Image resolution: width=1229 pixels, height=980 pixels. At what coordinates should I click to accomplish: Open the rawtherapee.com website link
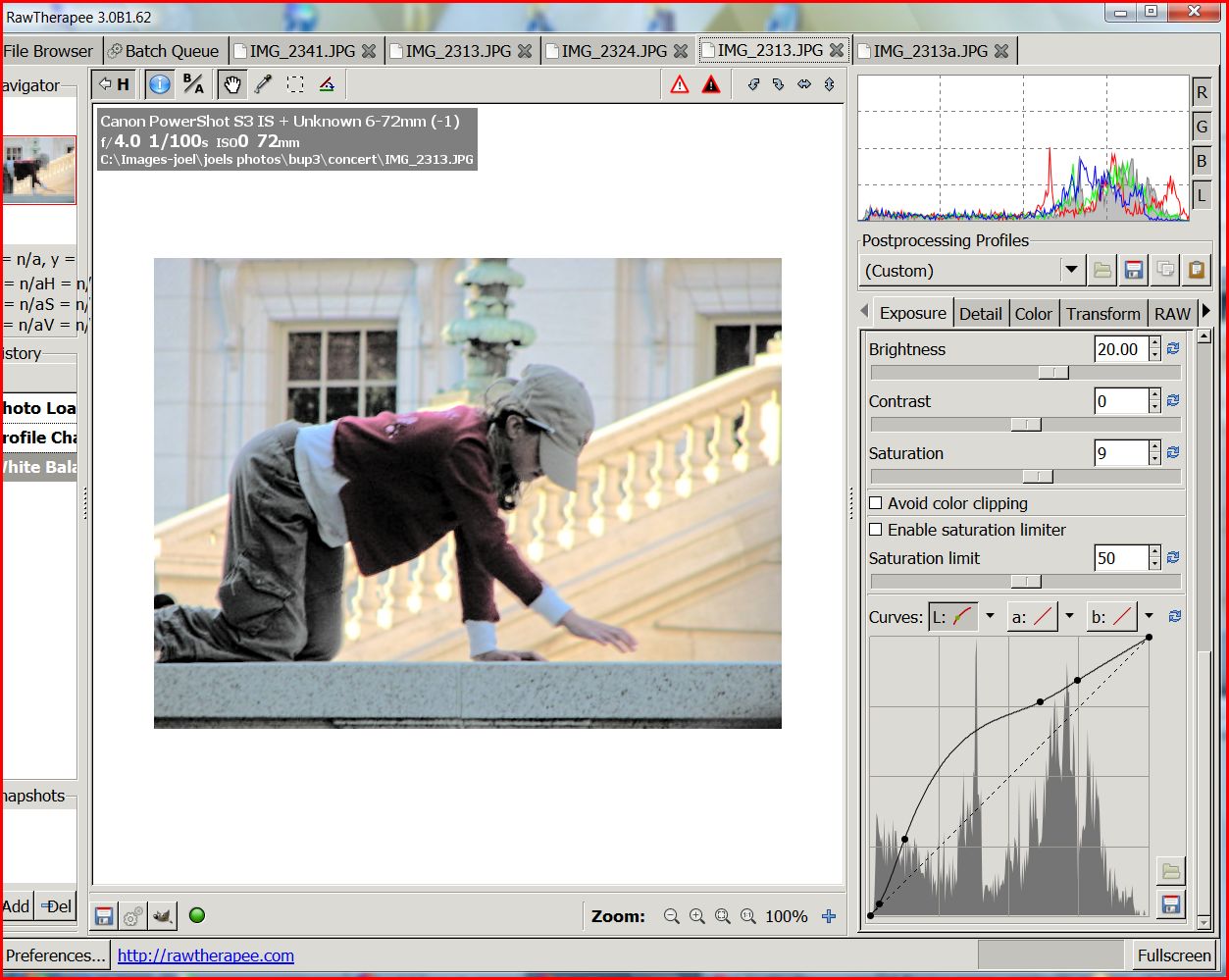(x=205, y=954)
